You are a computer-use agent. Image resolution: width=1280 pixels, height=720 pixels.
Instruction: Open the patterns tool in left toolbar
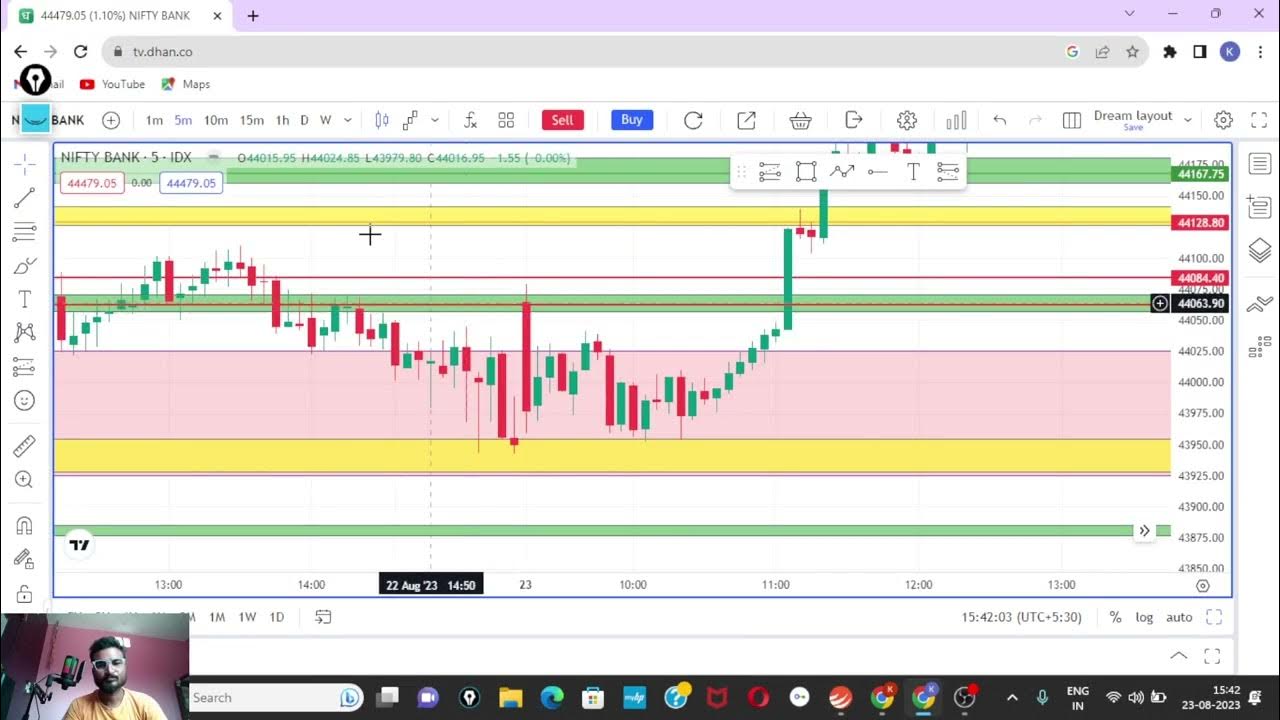click(25, 332)
